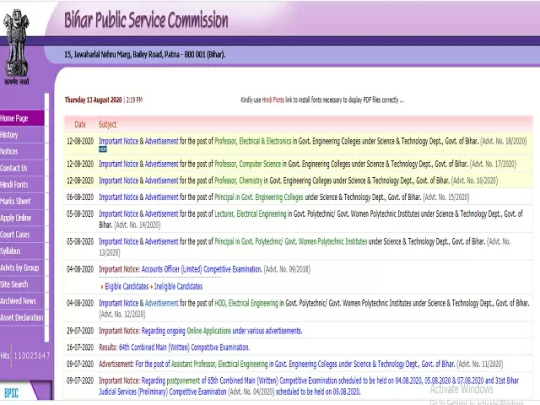Viewport: 540px width, 405px height.
Task: Open Advertisement link for Professor, Electrical & Electronics
Action: tap(162, 141)
